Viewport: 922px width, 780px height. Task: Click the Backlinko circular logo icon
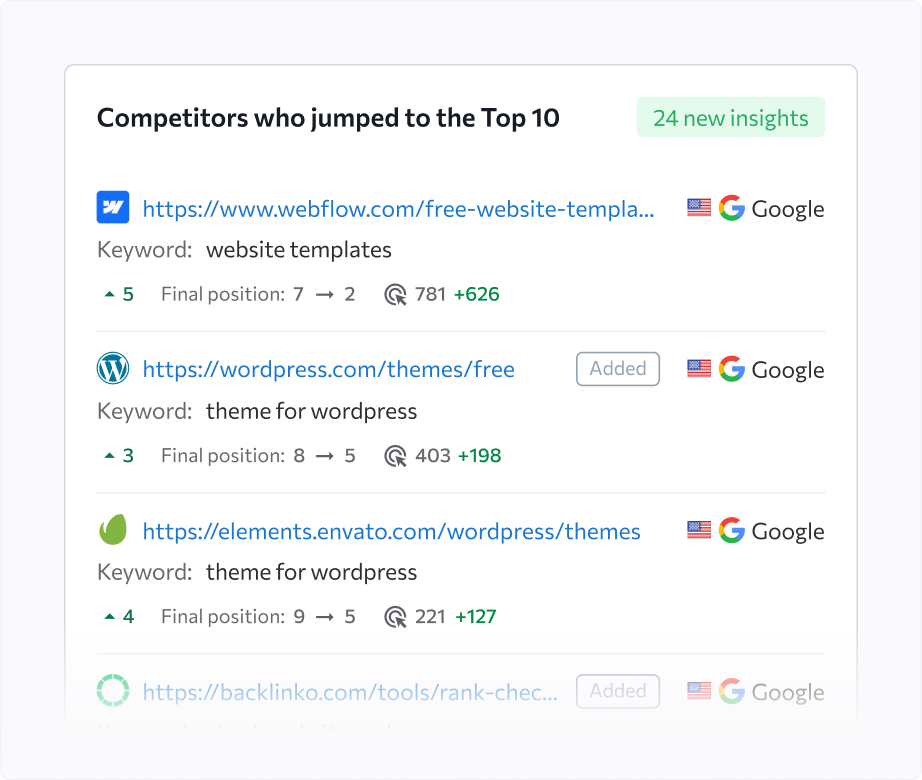tap(113, 690)
